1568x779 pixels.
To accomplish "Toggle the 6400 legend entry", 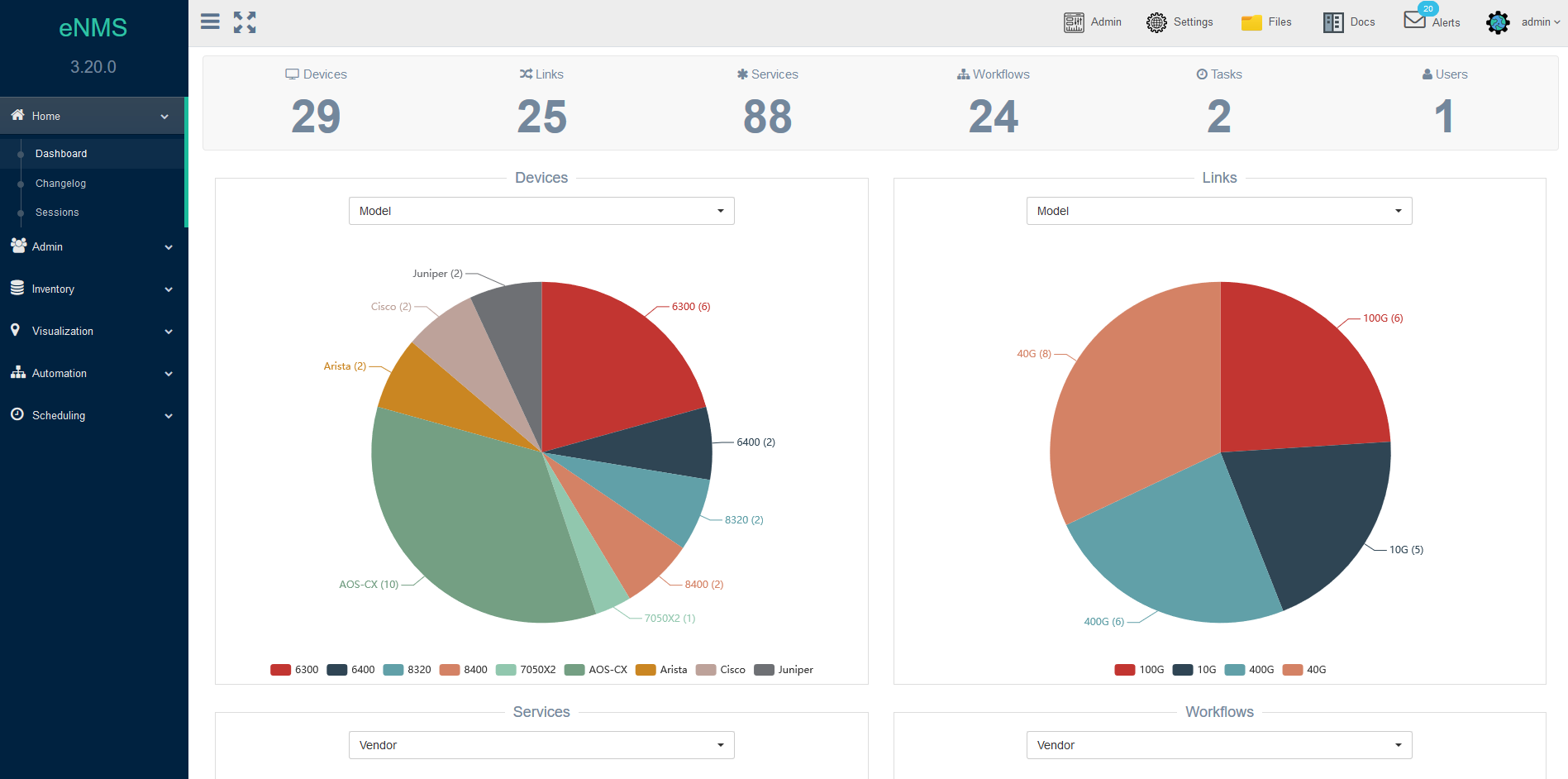I will point(350,670).
